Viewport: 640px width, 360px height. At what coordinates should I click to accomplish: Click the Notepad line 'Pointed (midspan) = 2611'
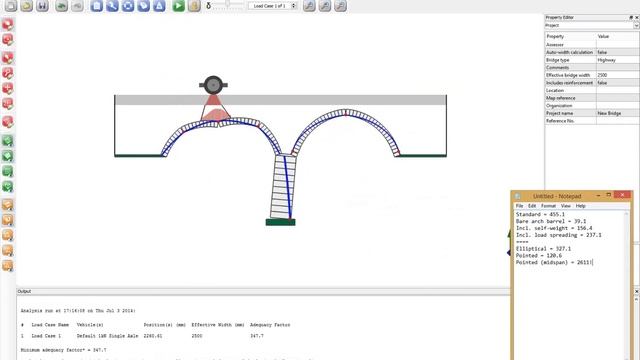coord(553,262)
